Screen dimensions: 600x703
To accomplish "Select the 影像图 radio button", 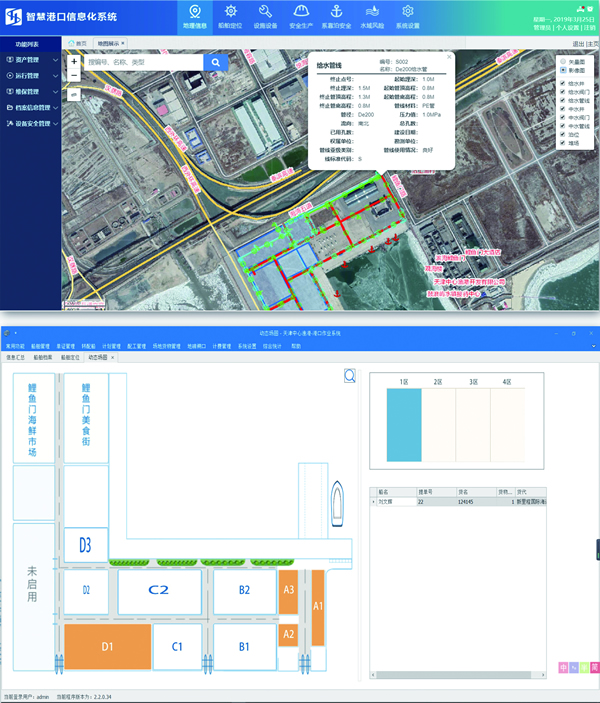I will pyautogui.click(x=563, y=70).
